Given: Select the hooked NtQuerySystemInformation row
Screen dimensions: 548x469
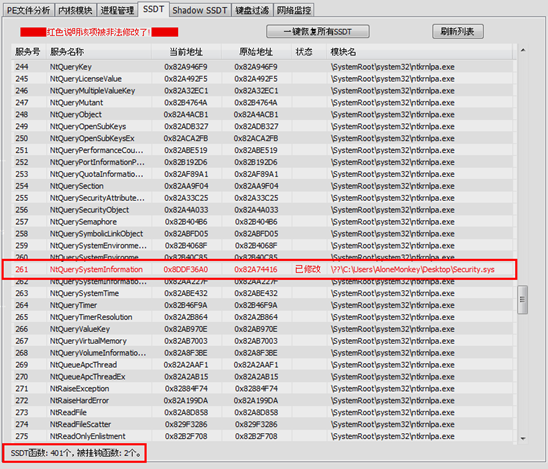Looking at the screenshot, I should pos(259,269).
